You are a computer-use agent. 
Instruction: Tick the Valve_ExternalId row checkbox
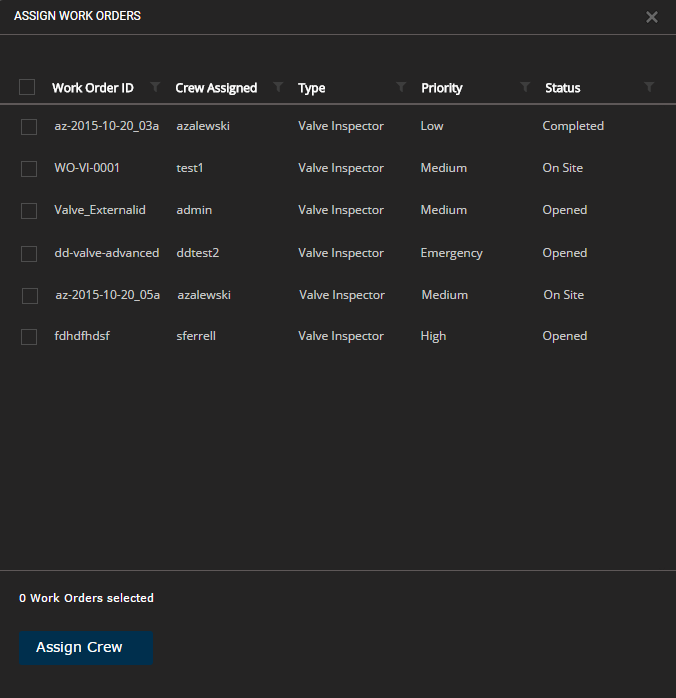coord(29,211)
